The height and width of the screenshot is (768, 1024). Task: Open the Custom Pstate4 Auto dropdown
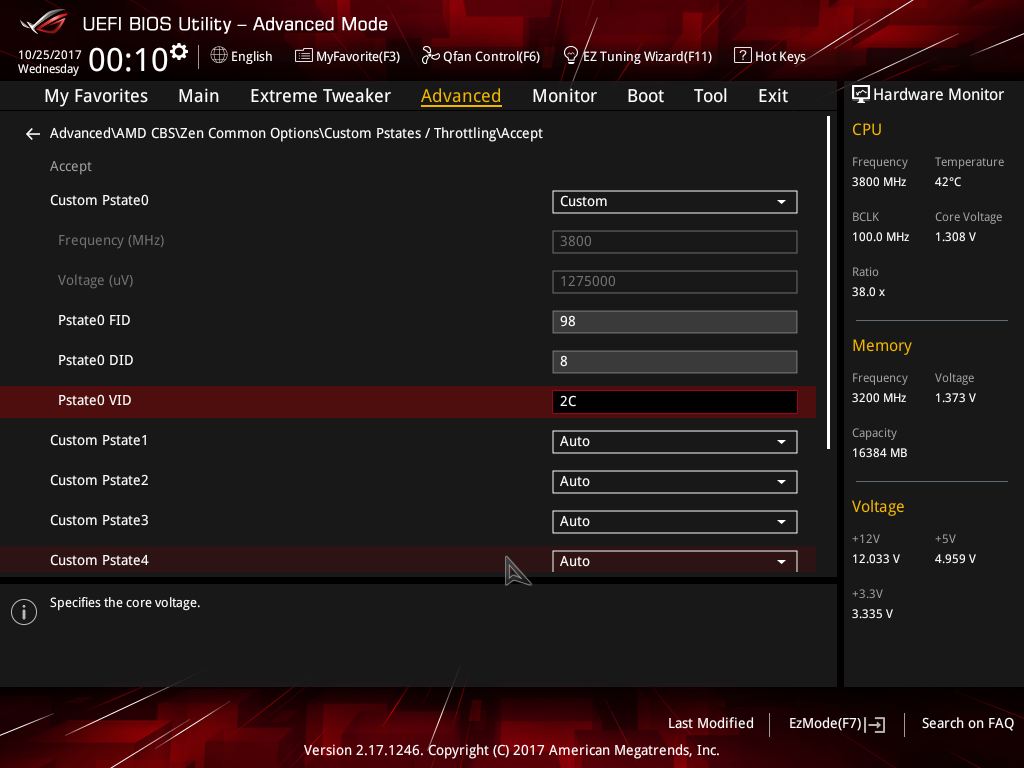675,561
